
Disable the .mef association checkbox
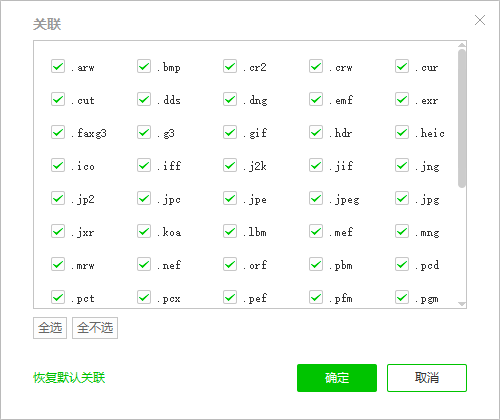pos(316,231)
